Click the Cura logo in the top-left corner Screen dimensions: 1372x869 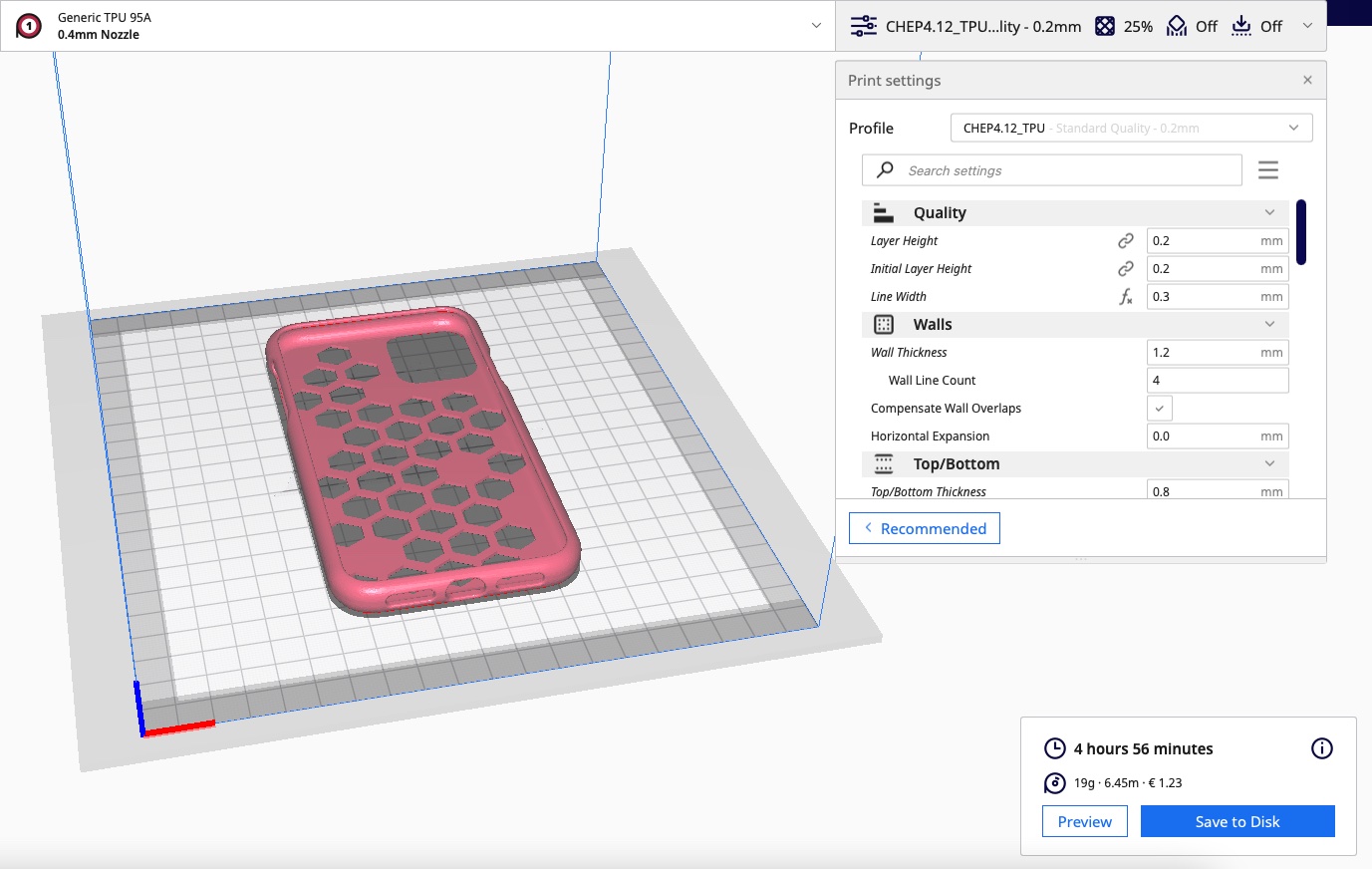[x=27, y=25]
